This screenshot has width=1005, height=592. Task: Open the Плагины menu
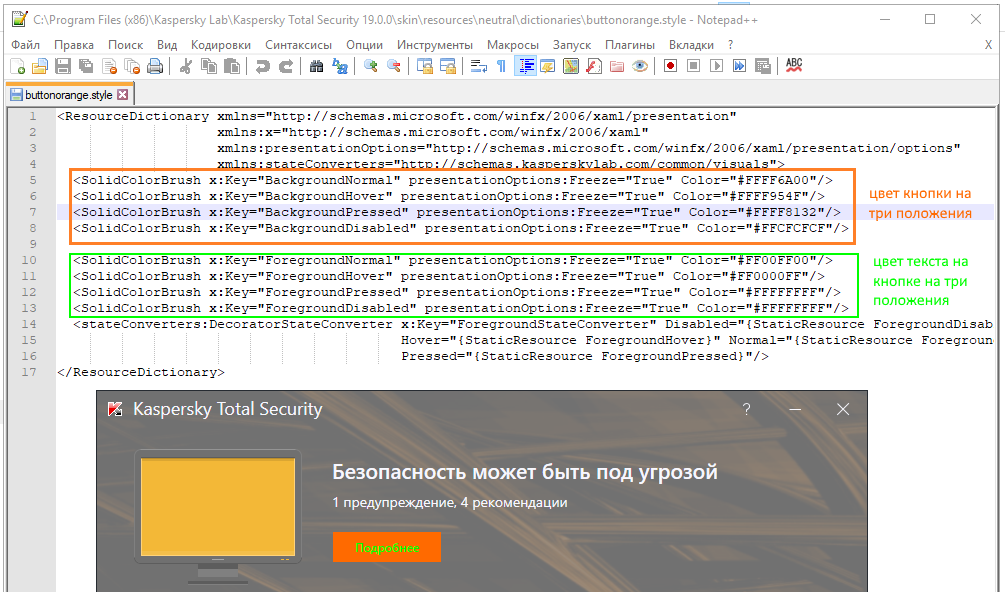pyautogui.click(x=630, y=45)
